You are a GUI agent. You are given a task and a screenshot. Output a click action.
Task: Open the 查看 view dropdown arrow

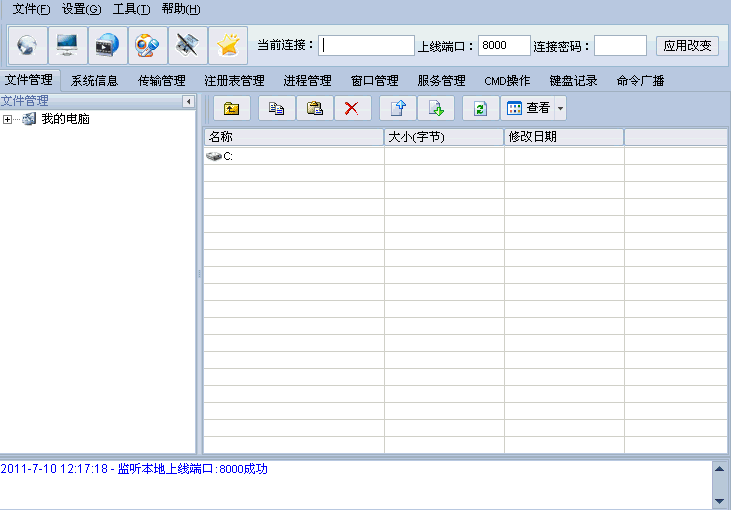[x=560, y=109]
